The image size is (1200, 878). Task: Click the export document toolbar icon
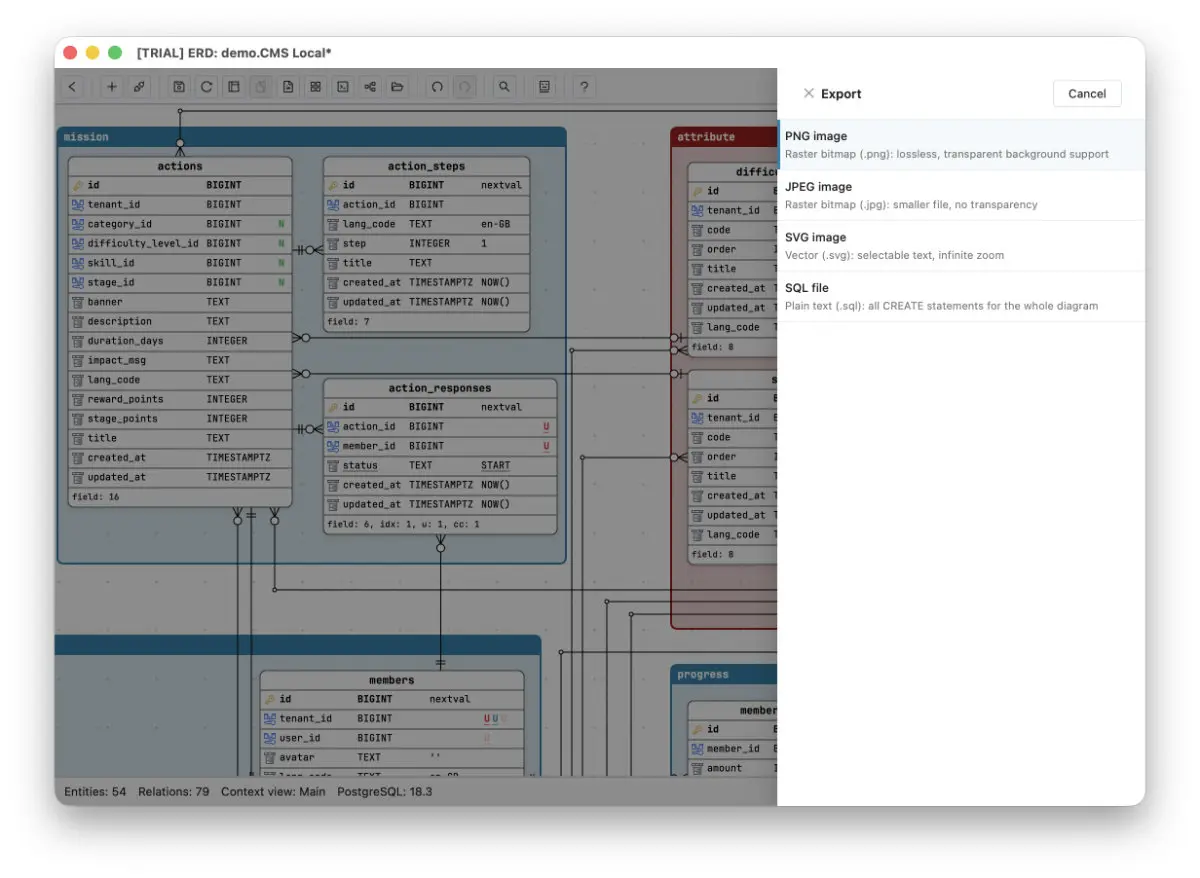click(x=288, y=87)
